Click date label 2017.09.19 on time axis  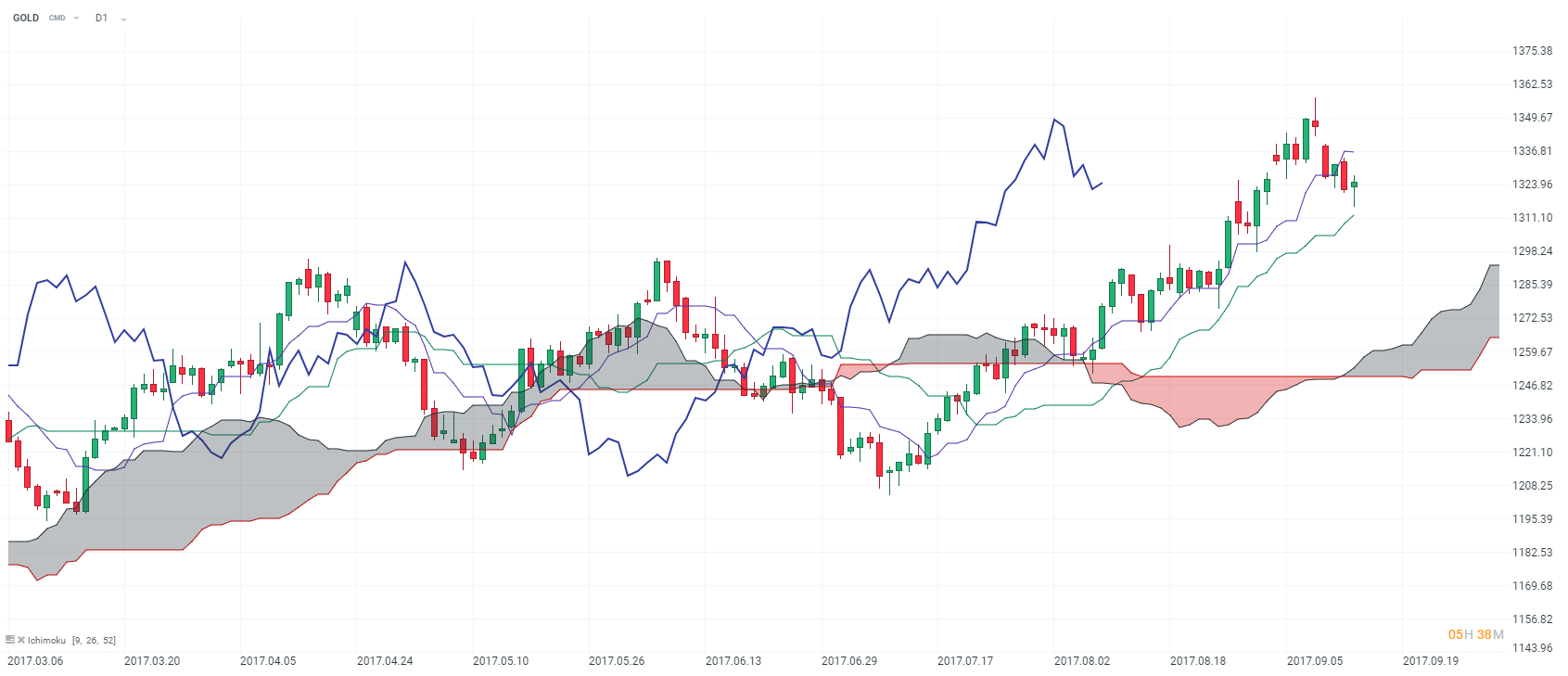point(1431,661)
